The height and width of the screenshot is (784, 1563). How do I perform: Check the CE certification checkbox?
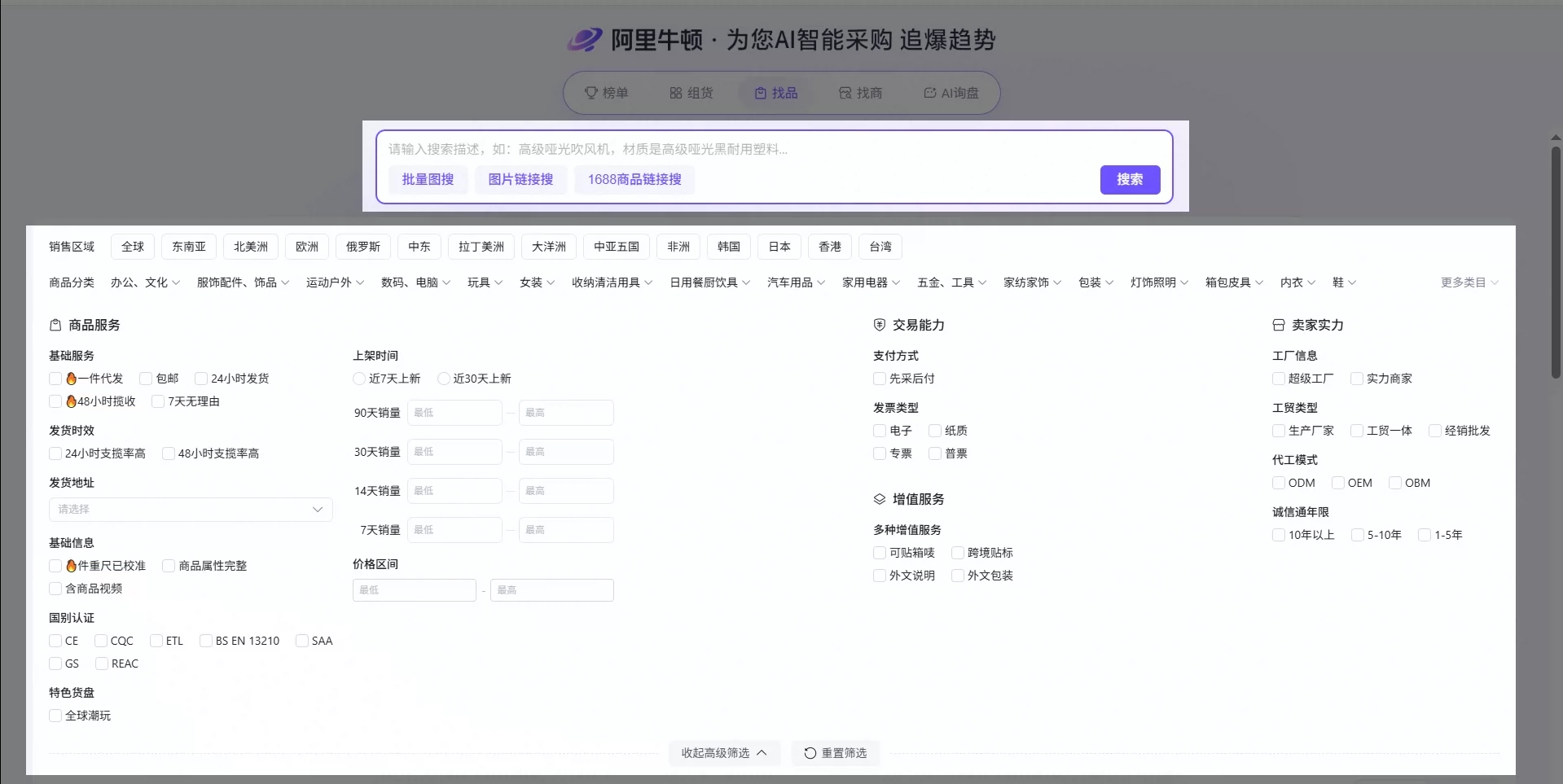pos(55,641)
